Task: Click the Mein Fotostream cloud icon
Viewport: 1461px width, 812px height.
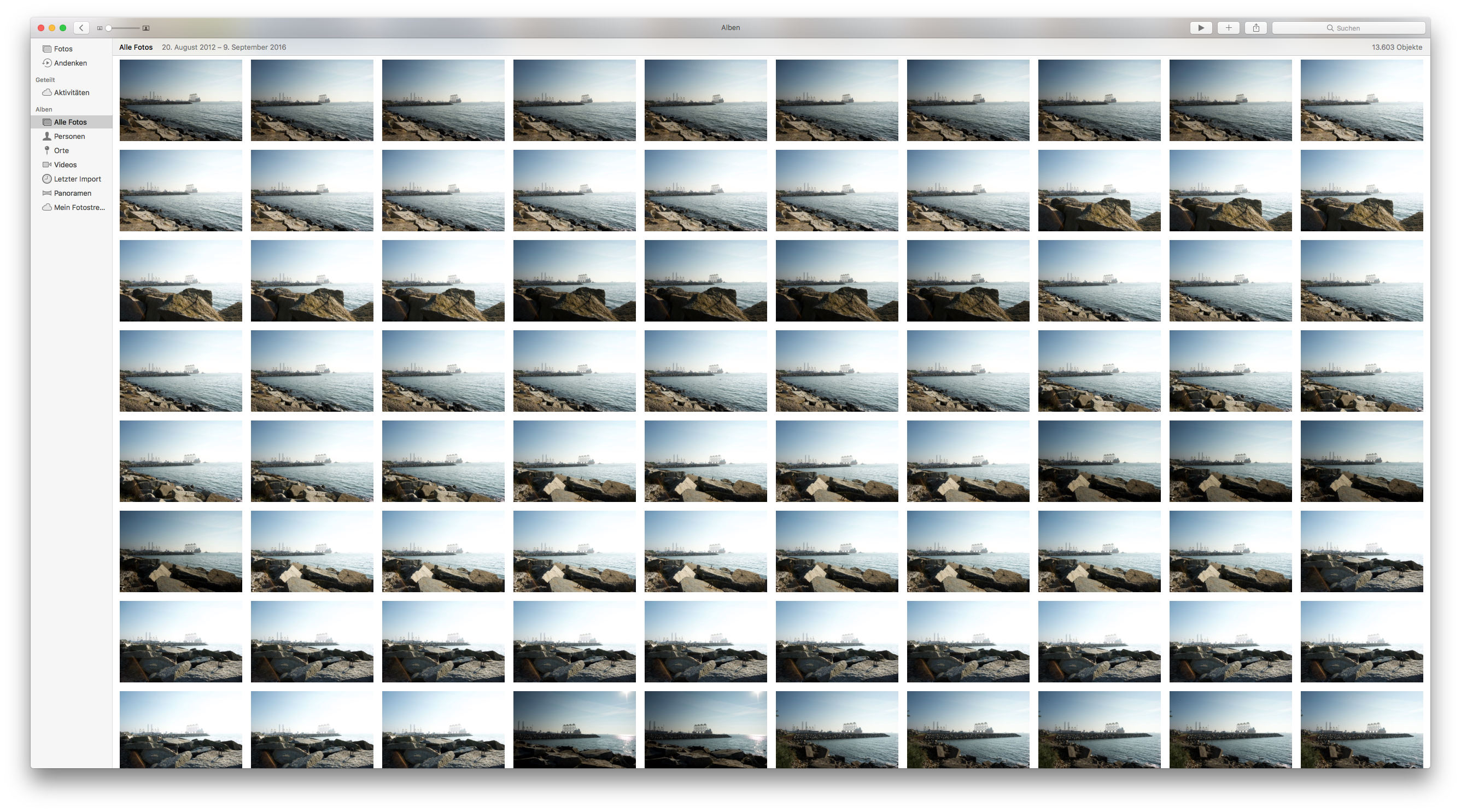Action: pos(47,208)
